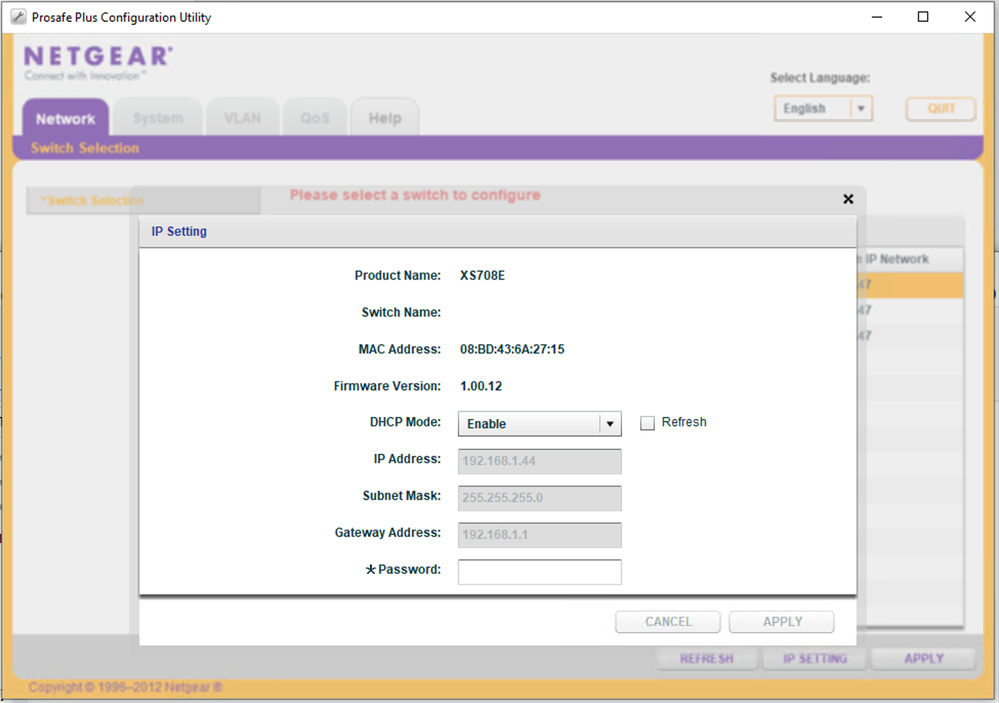Click the Netgear logo

click(x=97, y=62)
